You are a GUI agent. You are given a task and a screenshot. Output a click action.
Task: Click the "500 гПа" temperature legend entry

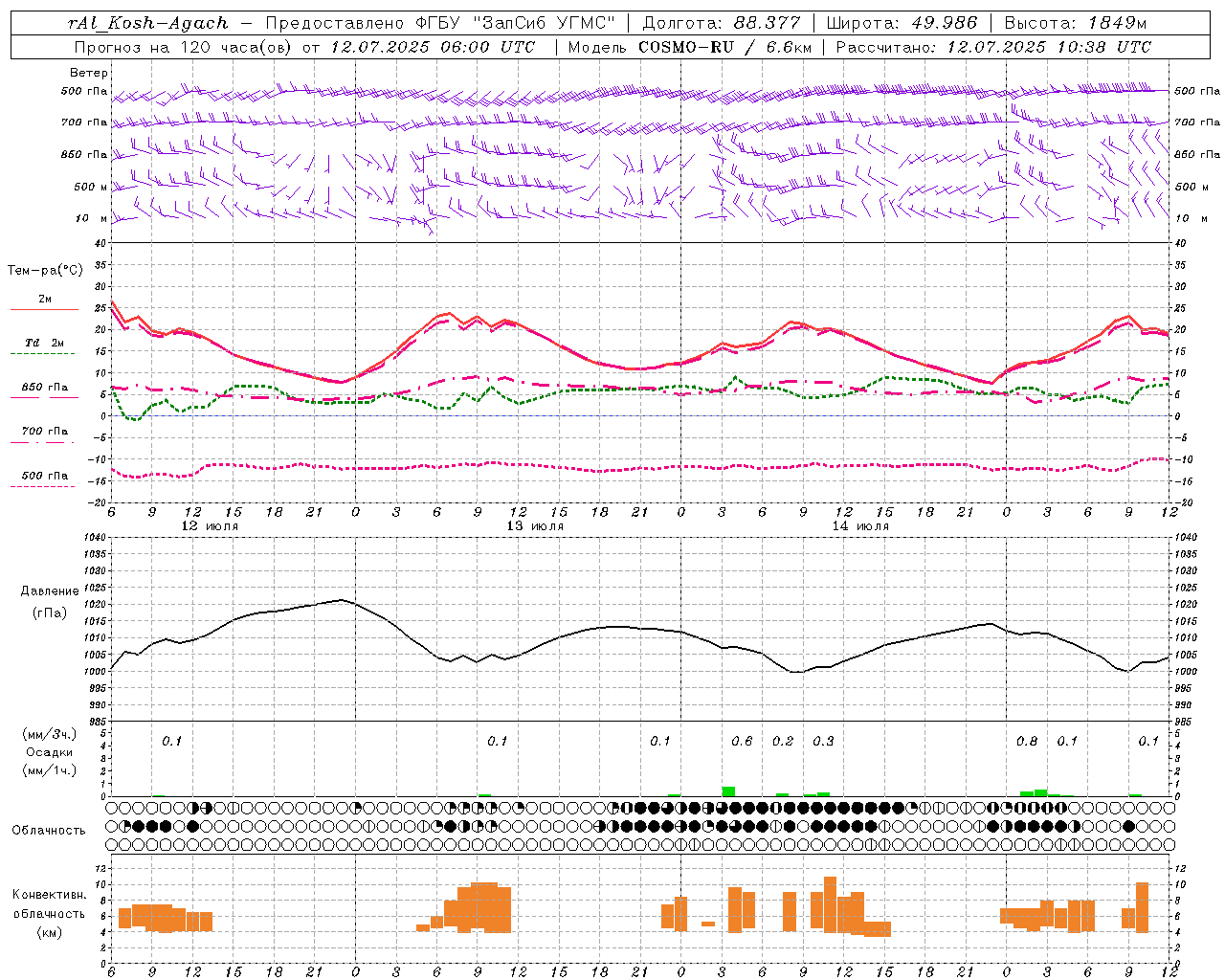(x=44, y=476)
